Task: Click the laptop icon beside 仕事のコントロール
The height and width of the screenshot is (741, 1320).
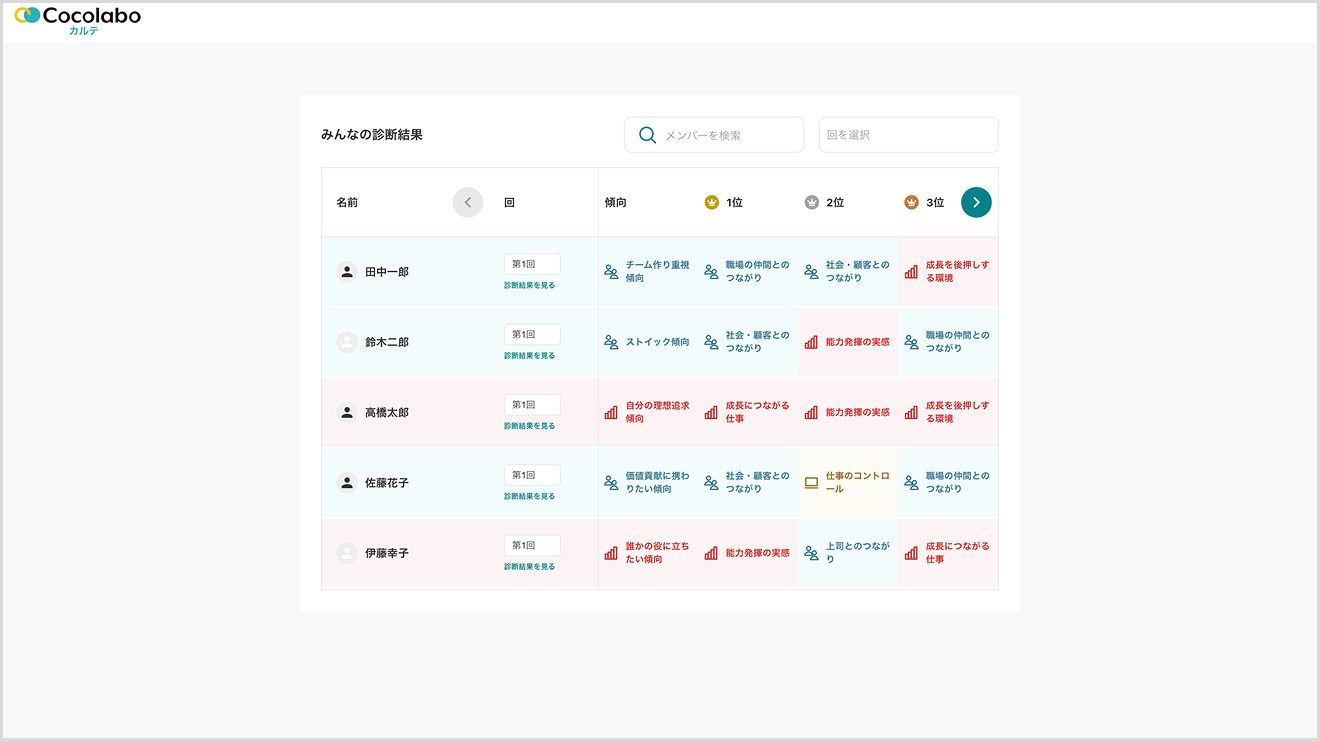Action: point(812,482)
